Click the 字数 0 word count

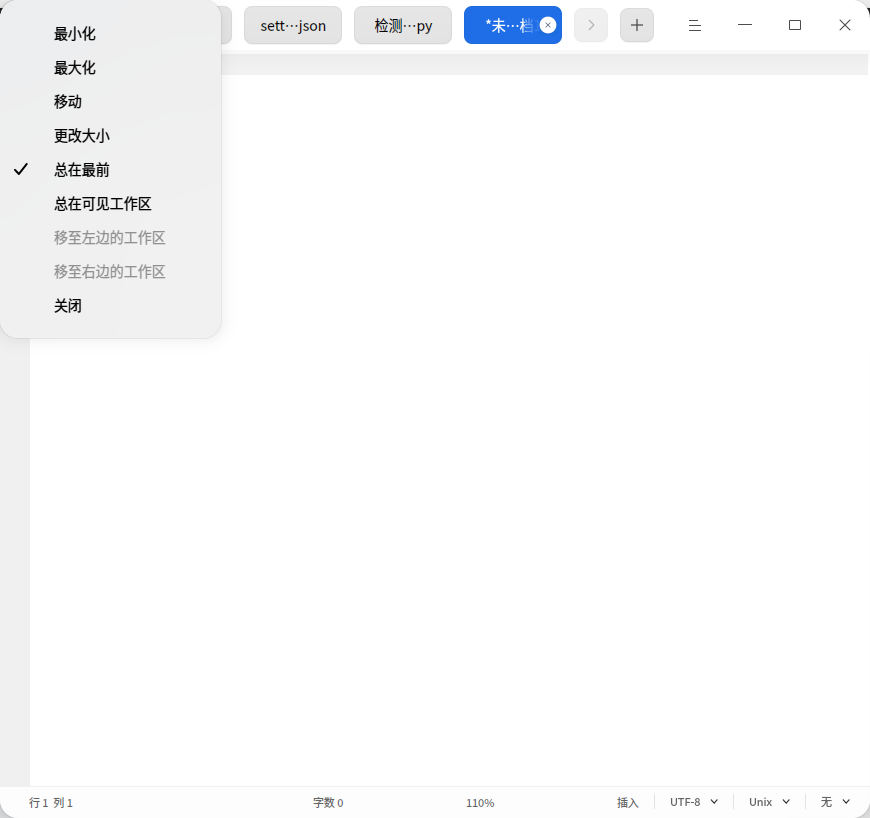328,802
